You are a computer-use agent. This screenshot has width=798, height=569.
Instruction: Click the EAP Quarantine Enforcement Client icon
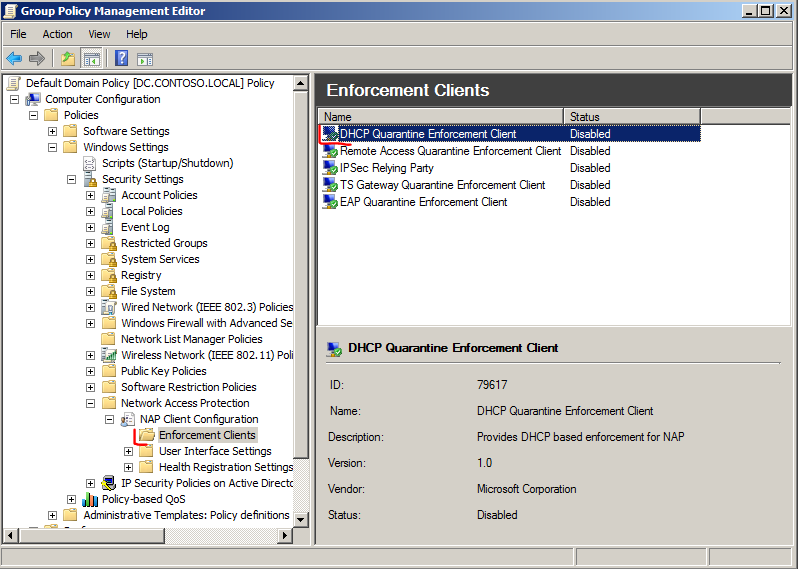point(330,202)
